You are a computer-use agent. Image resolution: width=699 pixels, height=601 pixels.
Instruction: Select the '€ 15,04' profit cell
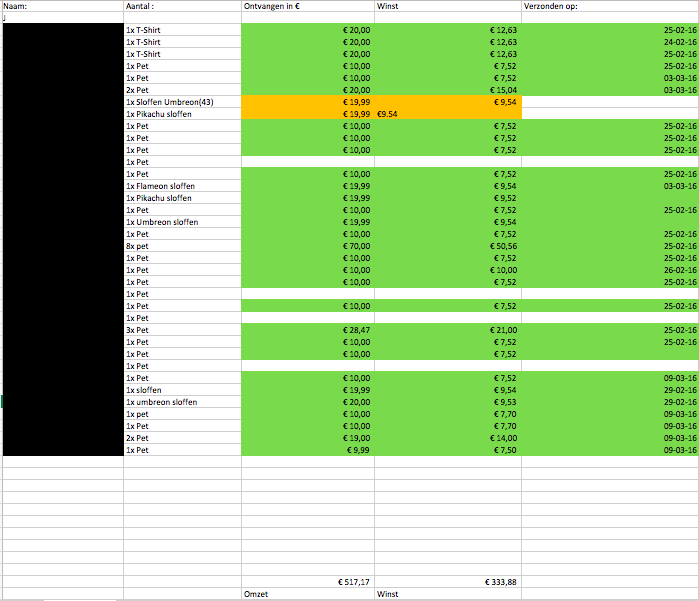448,90
